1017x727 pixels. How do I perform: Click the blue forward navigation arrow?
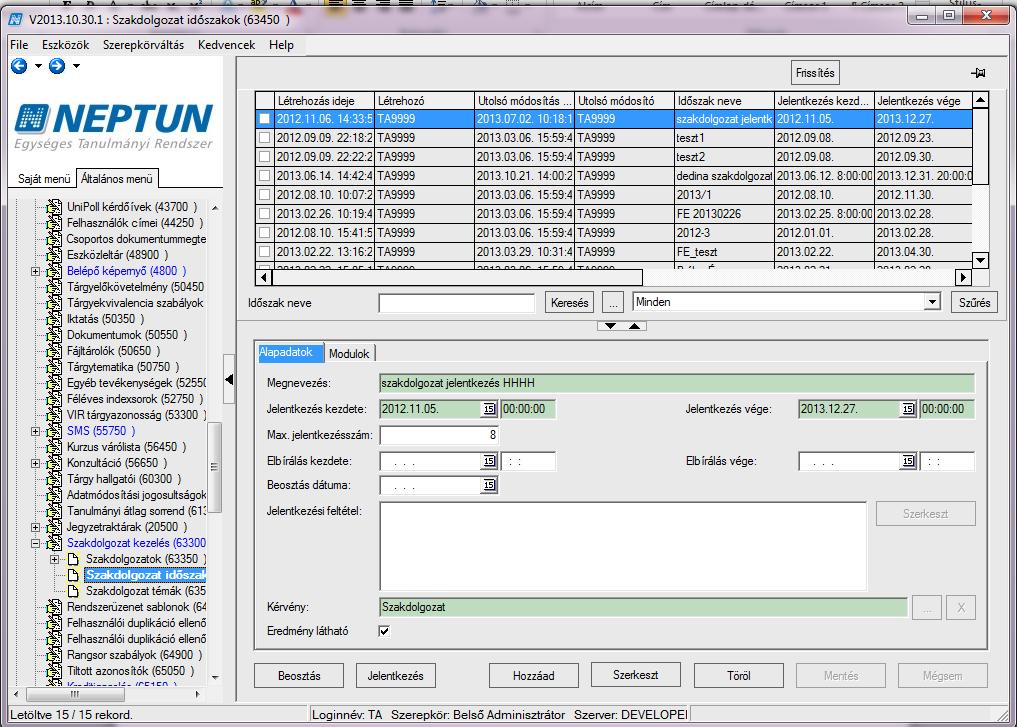pyautogui.click(x=57, y=66)
